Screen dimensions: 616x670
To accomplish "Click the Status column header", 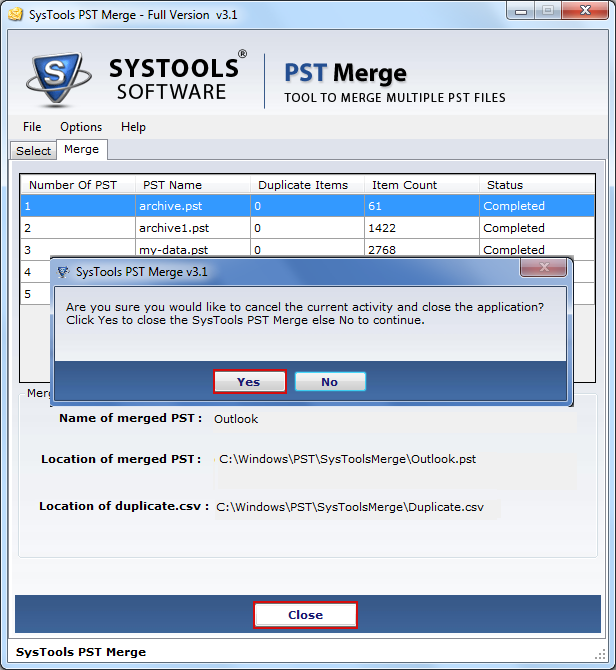I will [x=537, y=185].
